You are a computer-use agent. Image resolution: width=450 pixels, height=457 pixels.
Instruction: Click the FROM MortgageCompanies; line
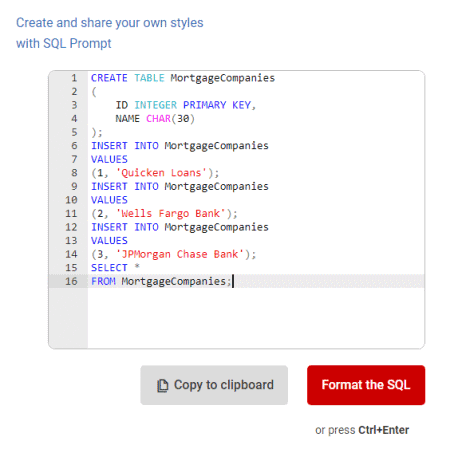coord(161,281)
